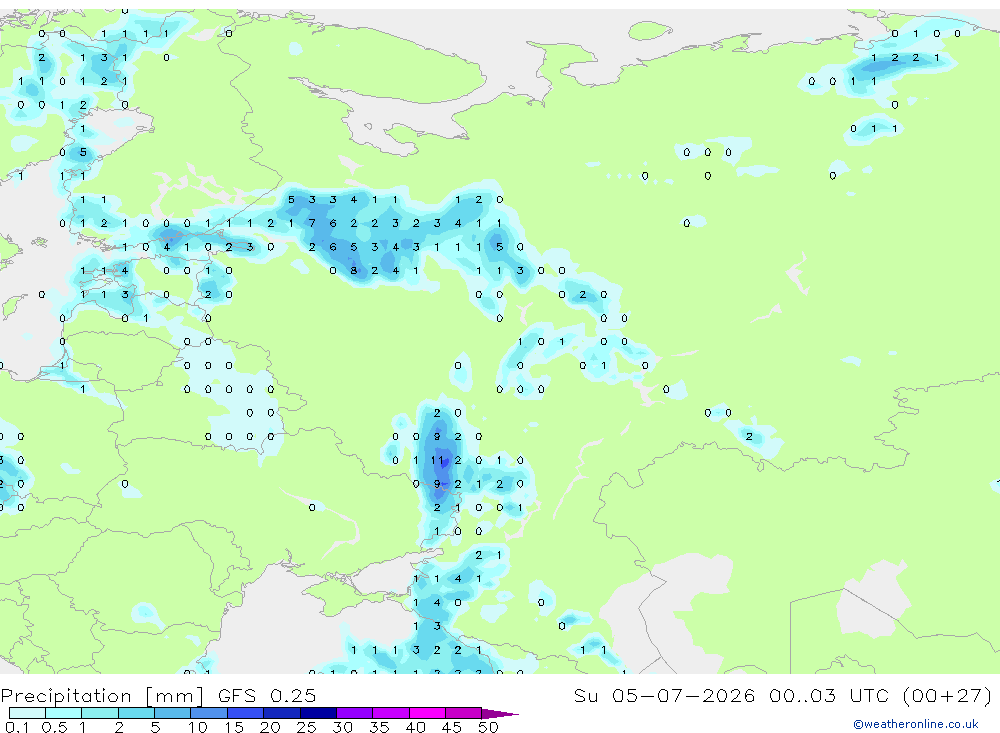Click the 1–2 mm legend color swatch
1000x733 pixels.
tap(100, 713)
